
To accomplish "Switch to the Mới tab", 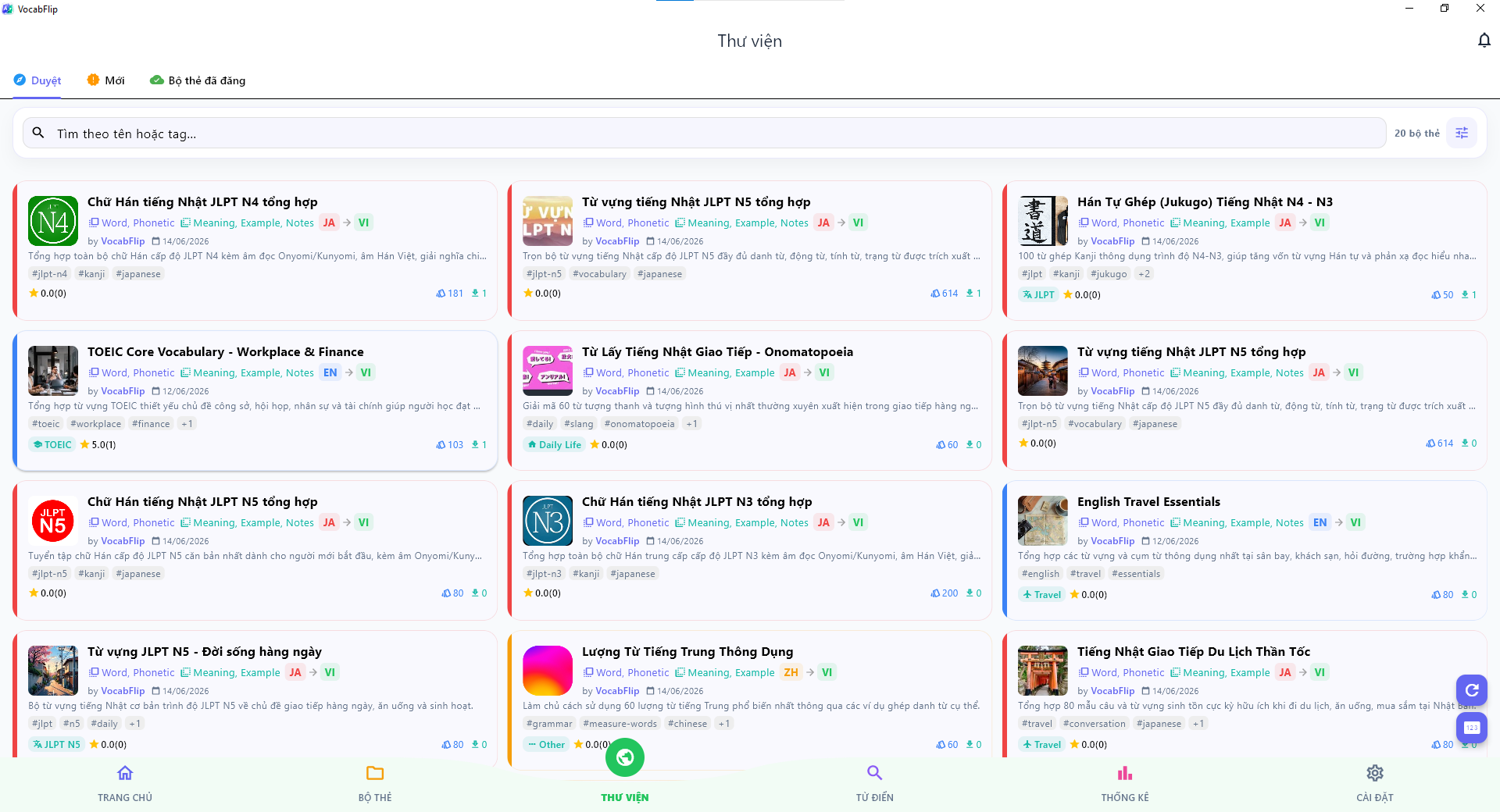I will pyautogui.click(x=106, y=80).
